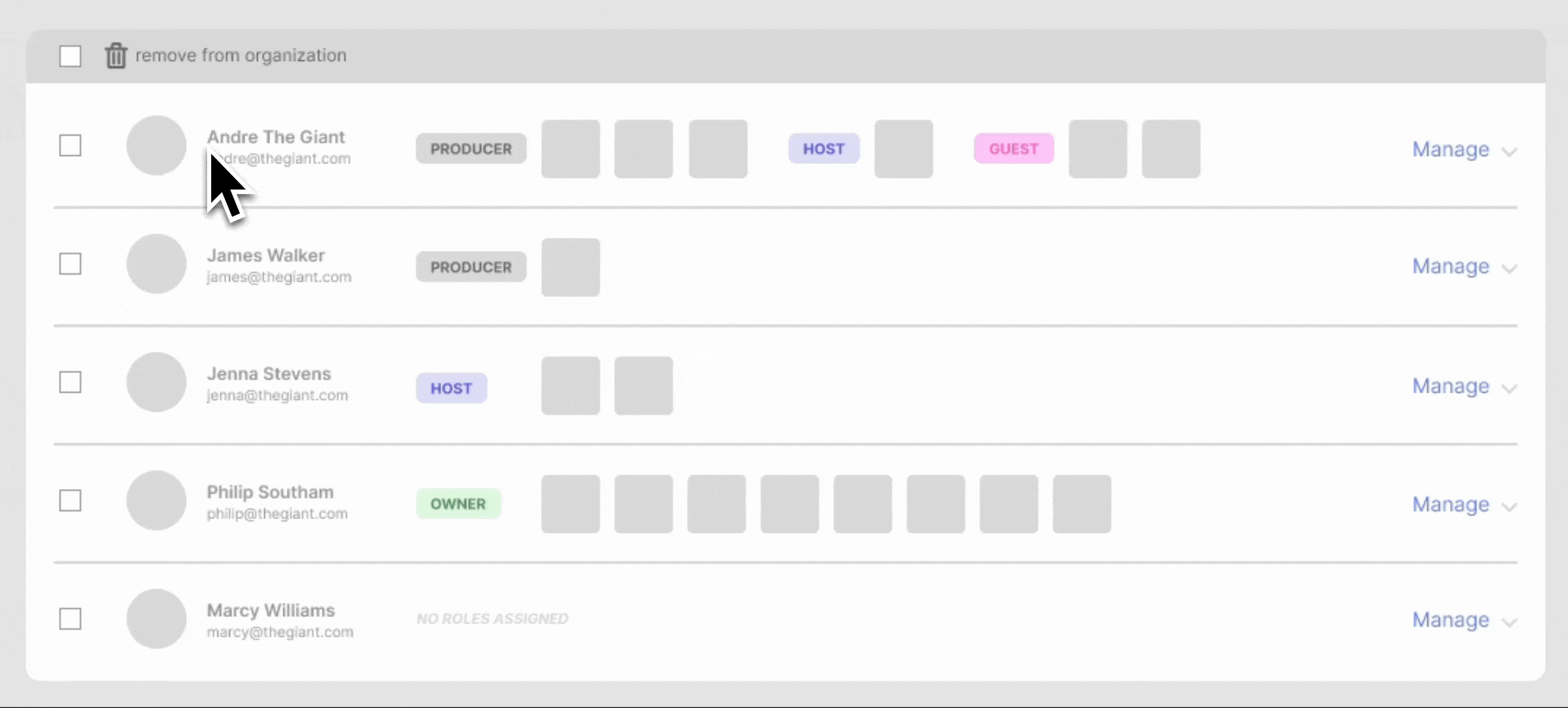Click James Walker's show thumbnail square
Viewport: 1568px width, 708px height.
click(x=570, y=267)
